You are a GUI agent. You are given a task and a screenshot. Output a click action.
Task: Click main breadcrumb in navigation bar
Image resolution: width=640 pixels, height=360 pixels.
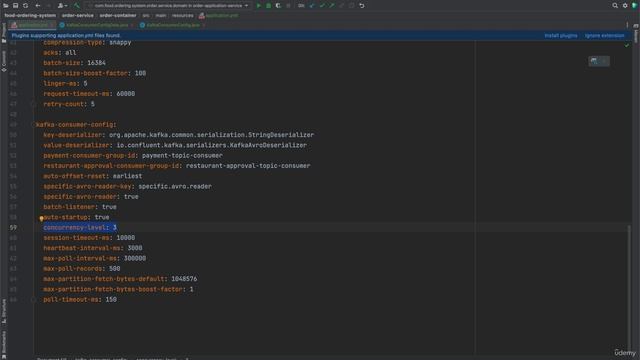pos(161,16)
